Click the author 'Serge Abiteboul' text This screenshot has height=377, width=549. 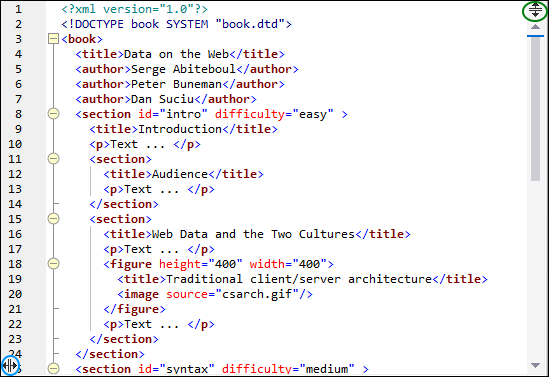coord(183,69)
